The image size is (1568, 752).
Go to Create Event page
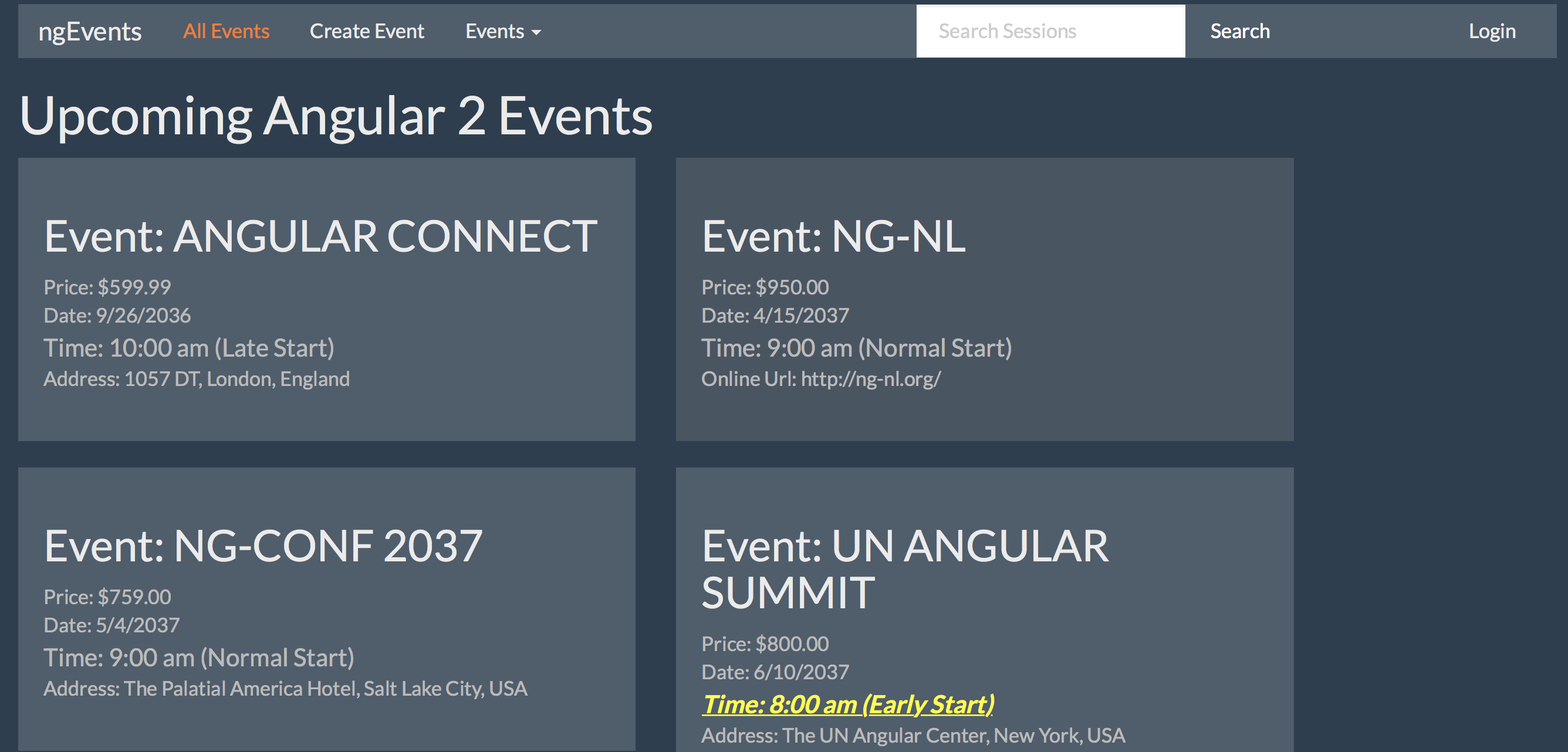(x=366, y=31)
